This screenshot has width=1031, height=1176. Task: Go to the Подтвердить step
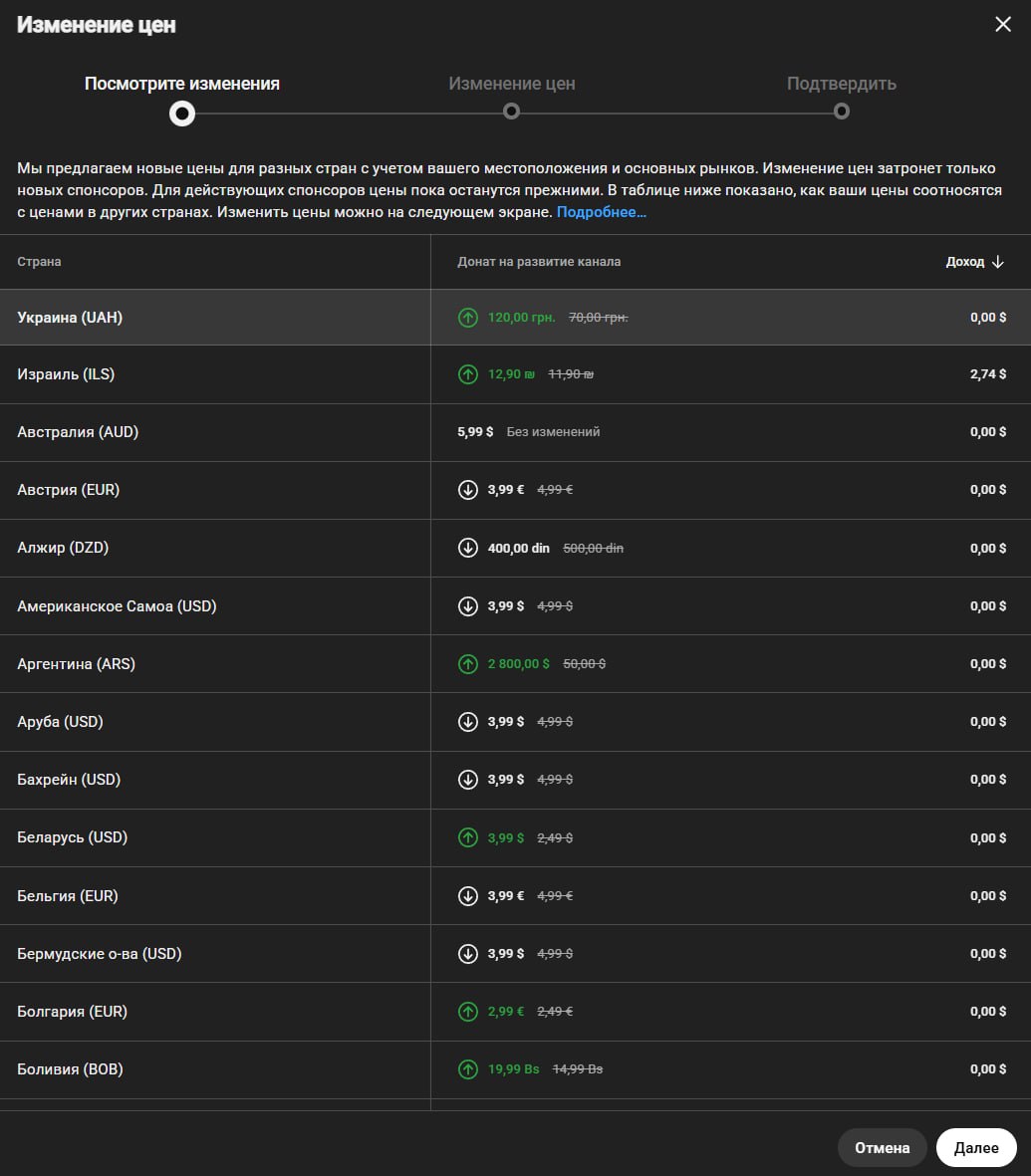(x=841, y=84)
